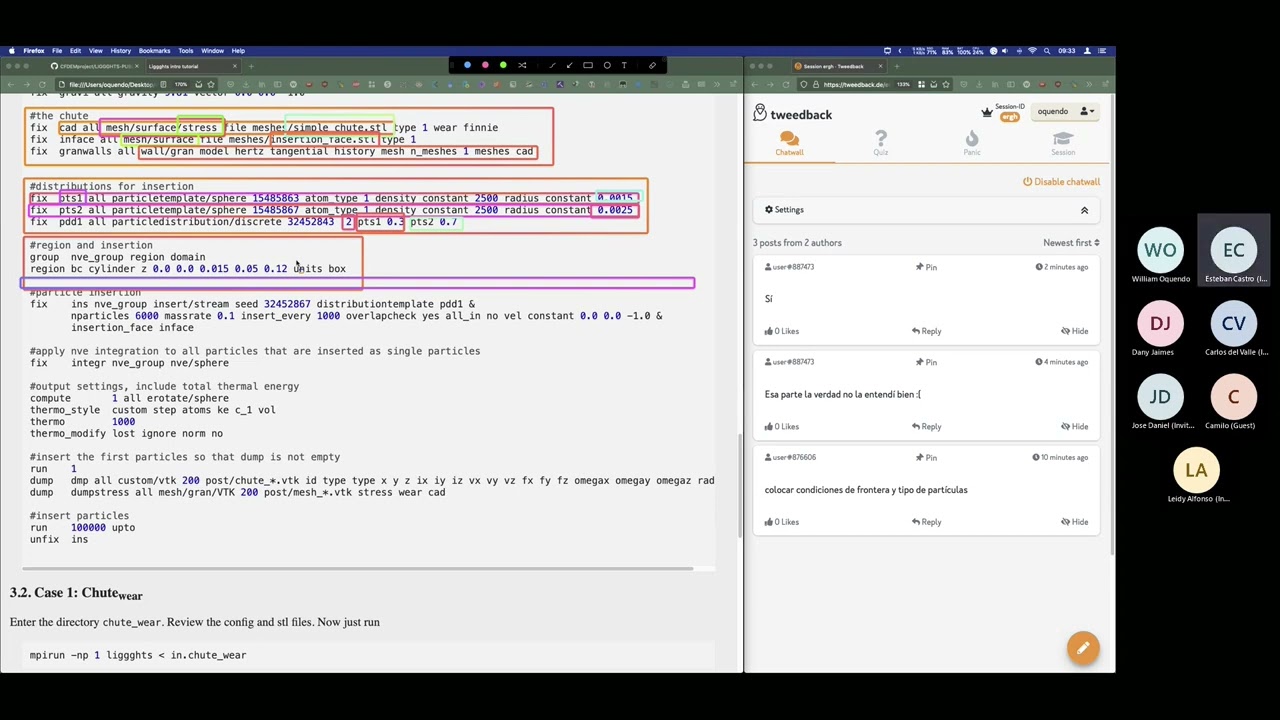Switch to the Session tab
This screenshot has width=1280, height=720.
pos(1062,143)
